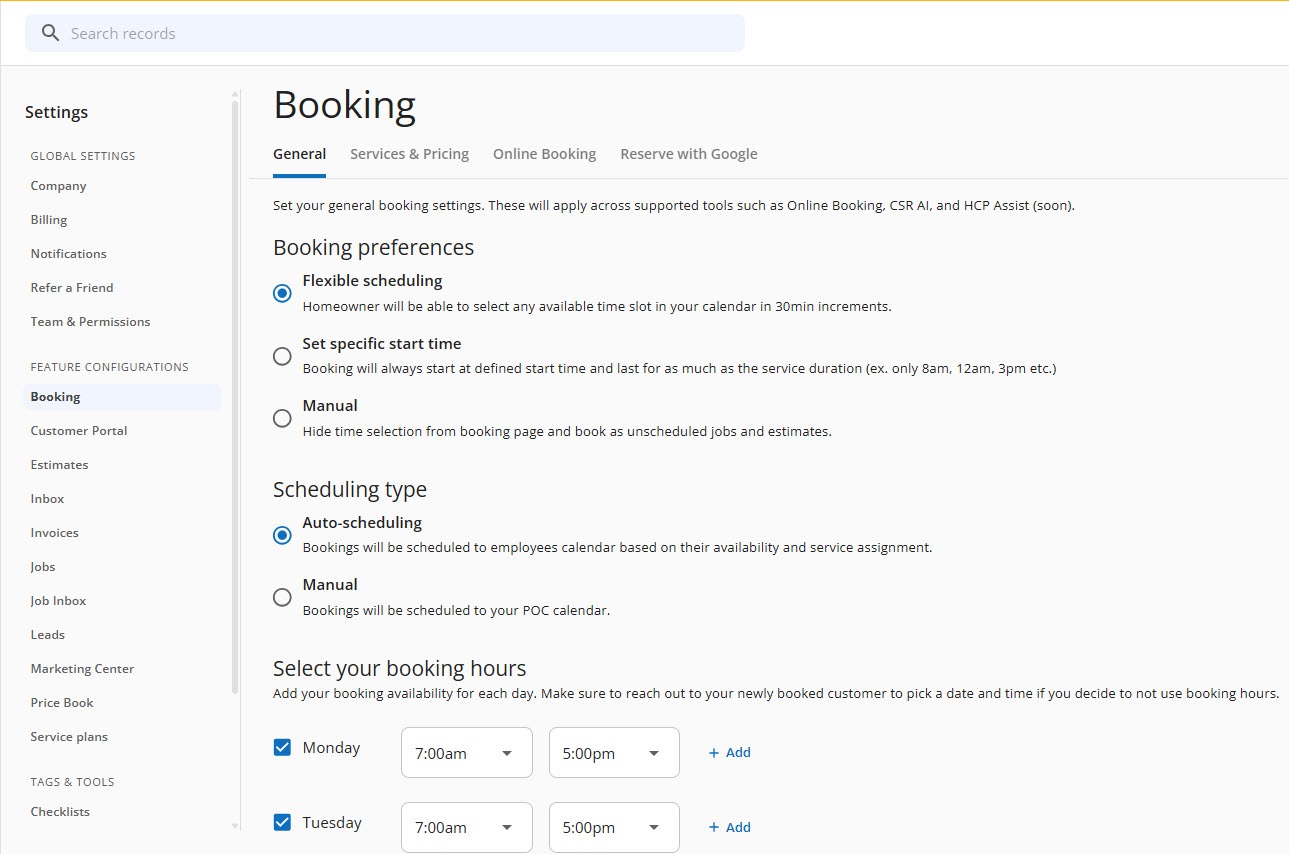Open Reserve with Google tab
The height and width of the screenshot is (854, 1289).
tap(688, 154)
